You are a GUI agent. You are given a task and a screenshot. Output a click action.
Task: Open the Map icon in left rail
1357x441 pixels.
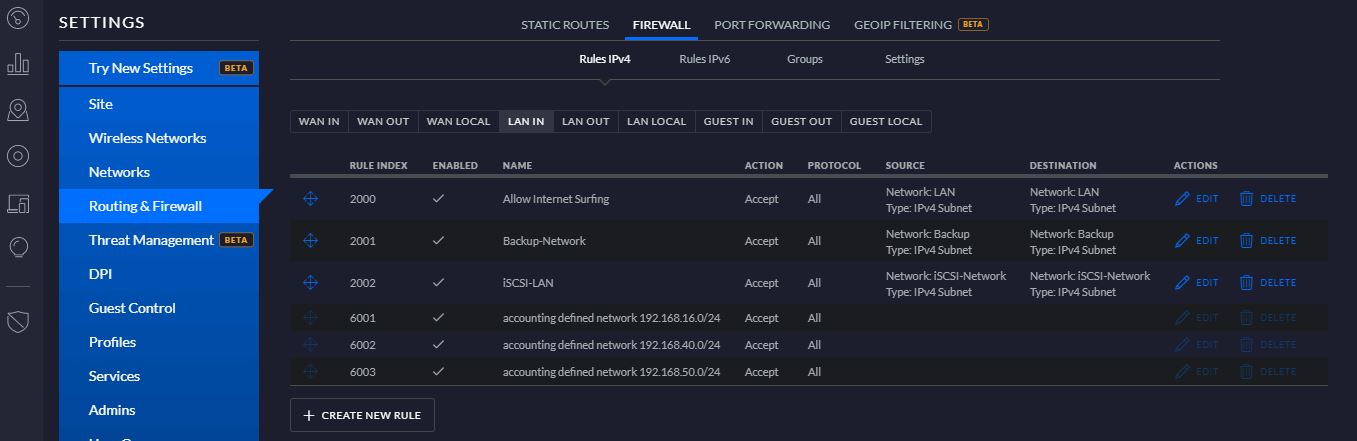tap(18, 110)
